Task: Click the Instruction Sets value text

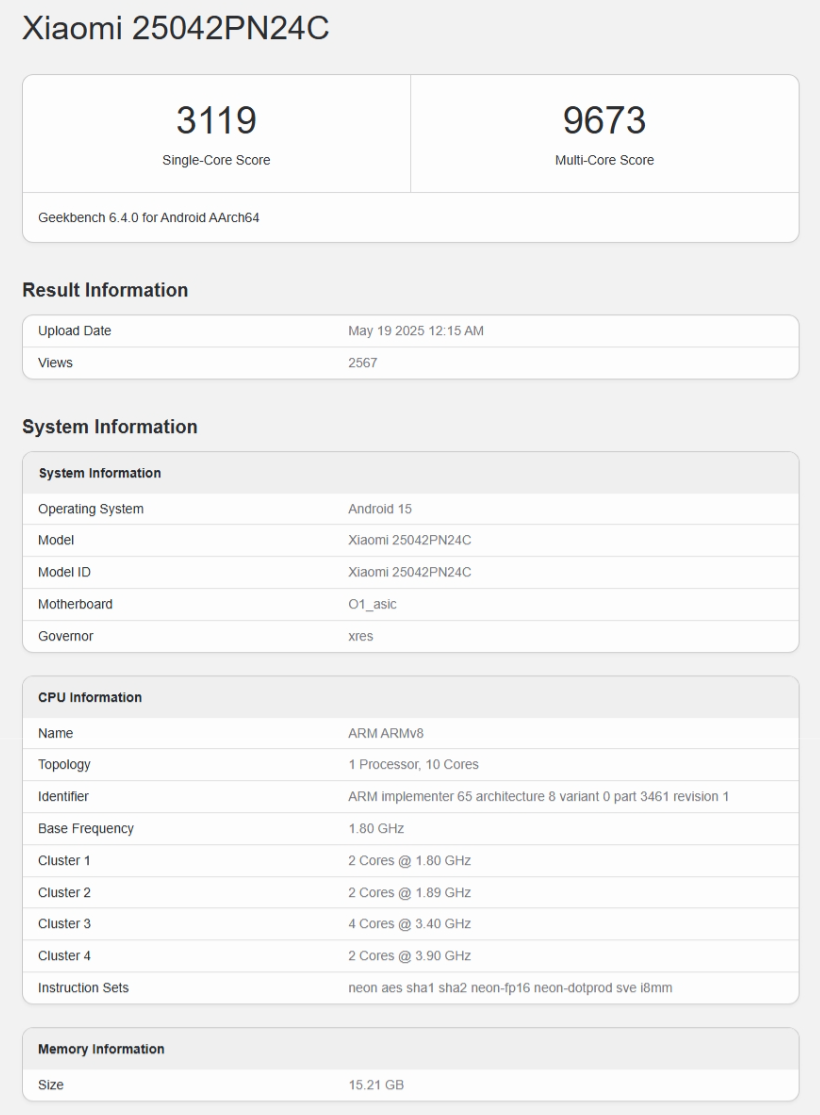Action: (510, 988)
